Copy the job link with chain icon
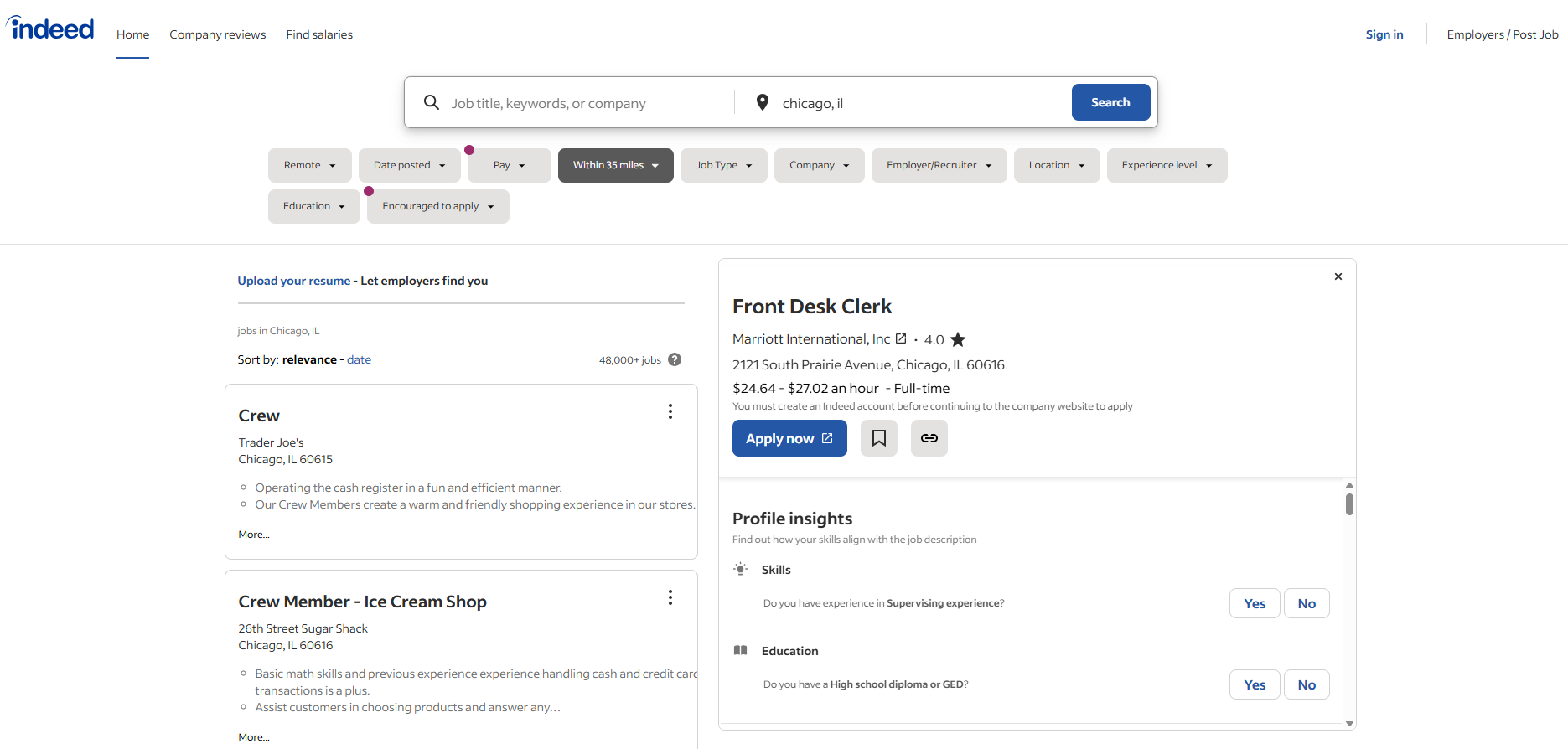Image resolution: width=1568 pixels, height=749 pixels. coord(929,438)
